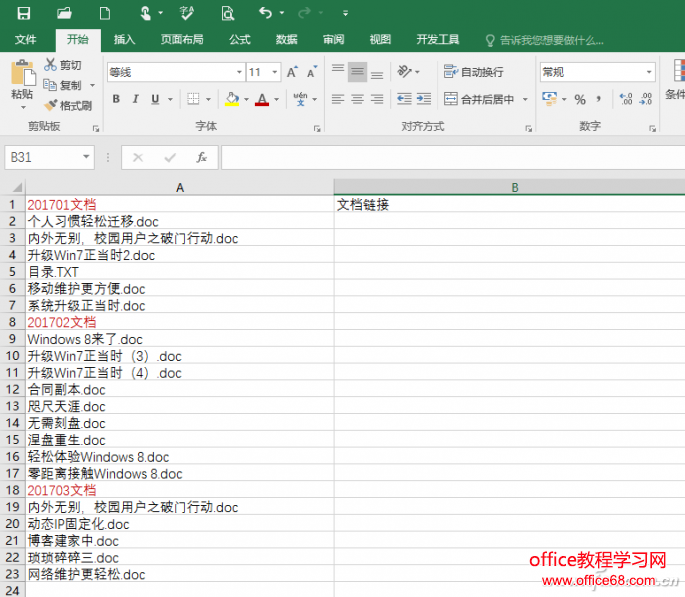Screen dimensions: 685x597
Task: Click the text orientation icon
Action: (405, 71)
